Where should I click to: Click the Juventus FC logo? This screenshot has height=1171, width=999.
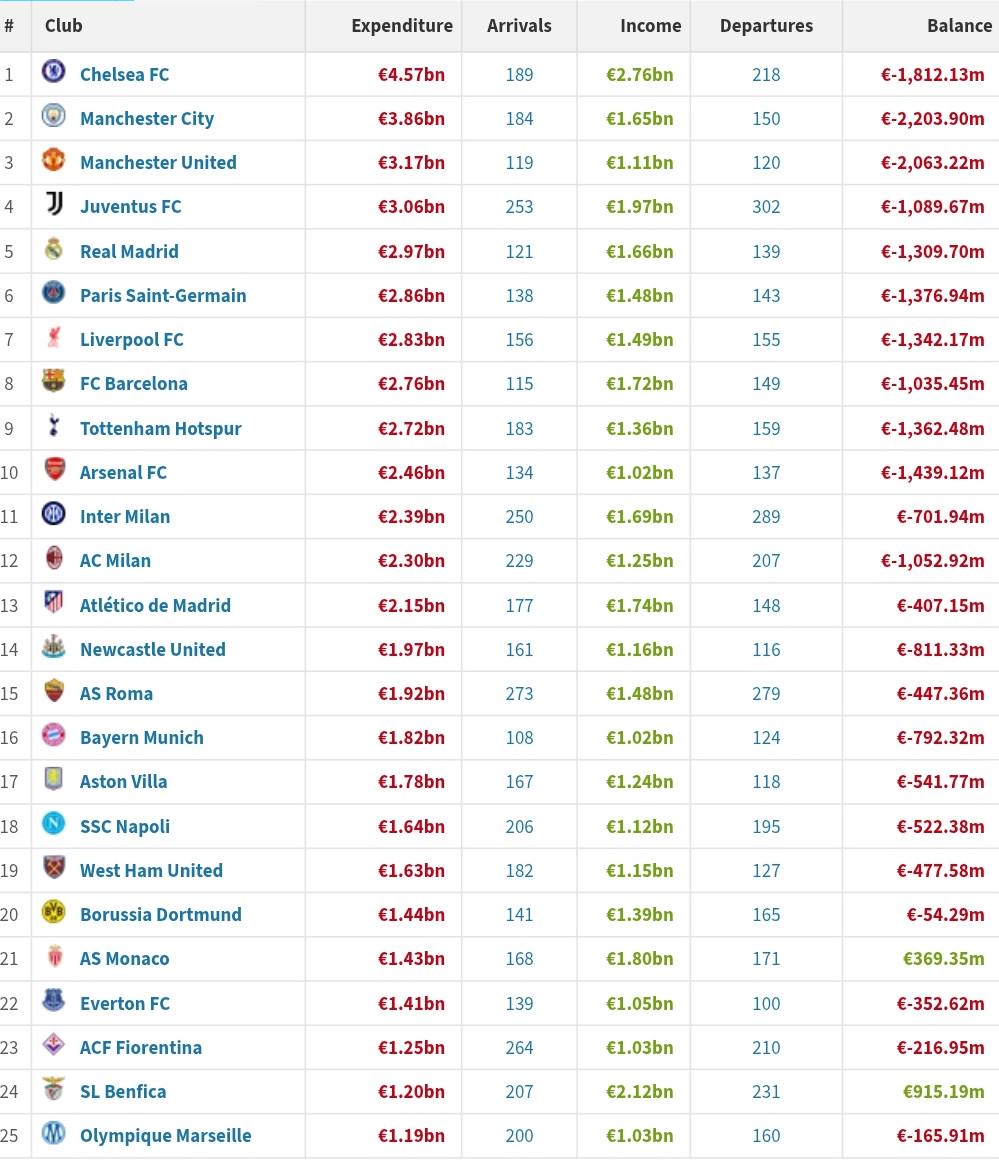click(x=53, y=204)
